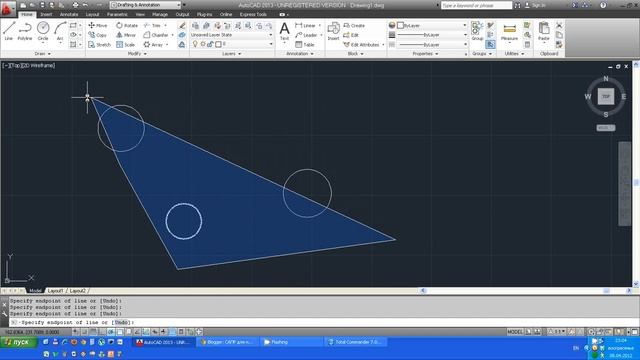Switch to the Insert ribbon tab
Screen dimensions: 640x360
(46, 14)
